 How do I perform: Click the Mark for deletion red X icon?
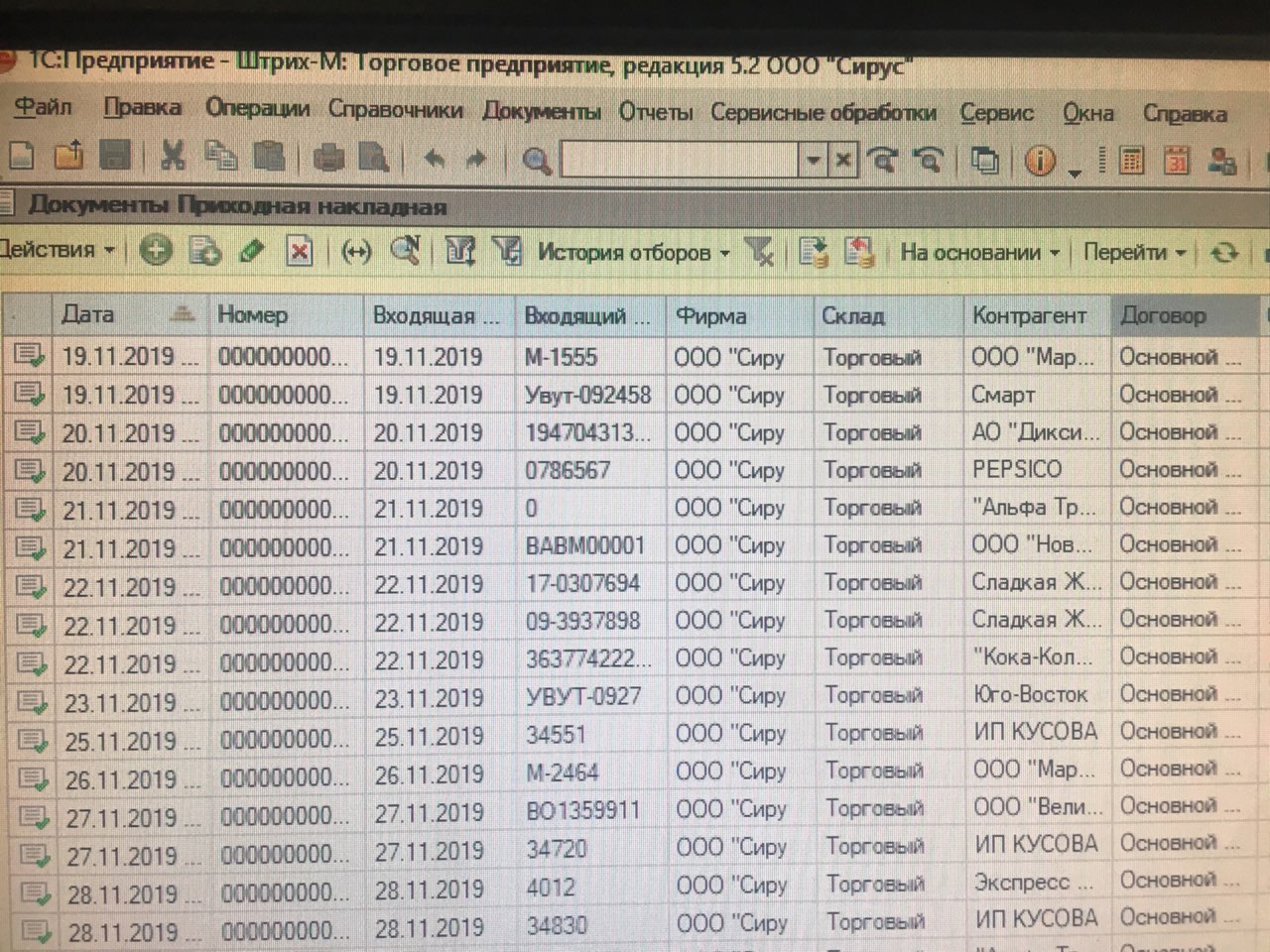299,252
